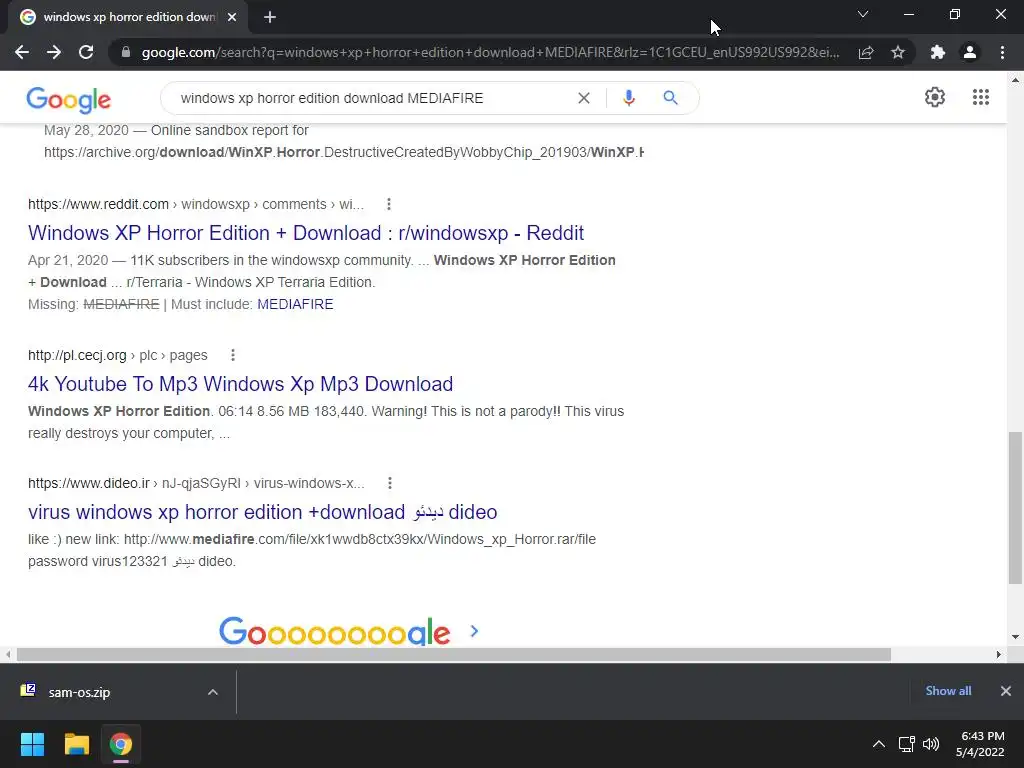This screenshot has width=1024, height=768.
Task: Open the Chrome three-dot menu
Action: point(1002,52)
